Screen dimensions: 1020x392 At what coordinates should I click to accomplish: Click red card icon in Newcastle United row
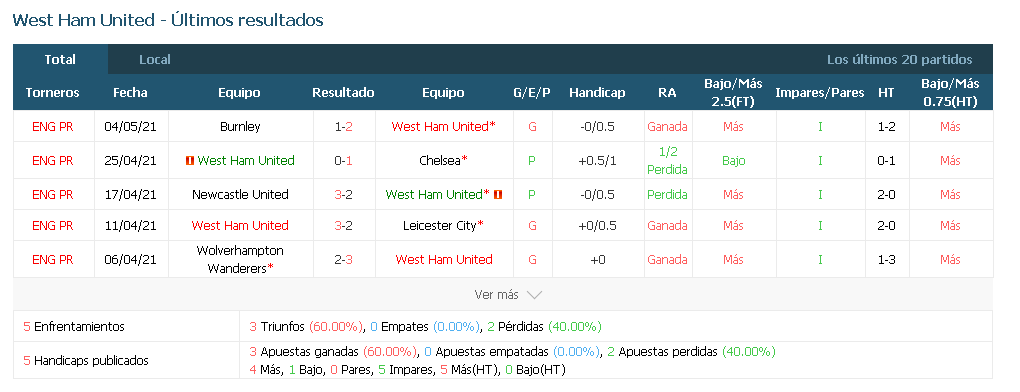coord(498,194)
